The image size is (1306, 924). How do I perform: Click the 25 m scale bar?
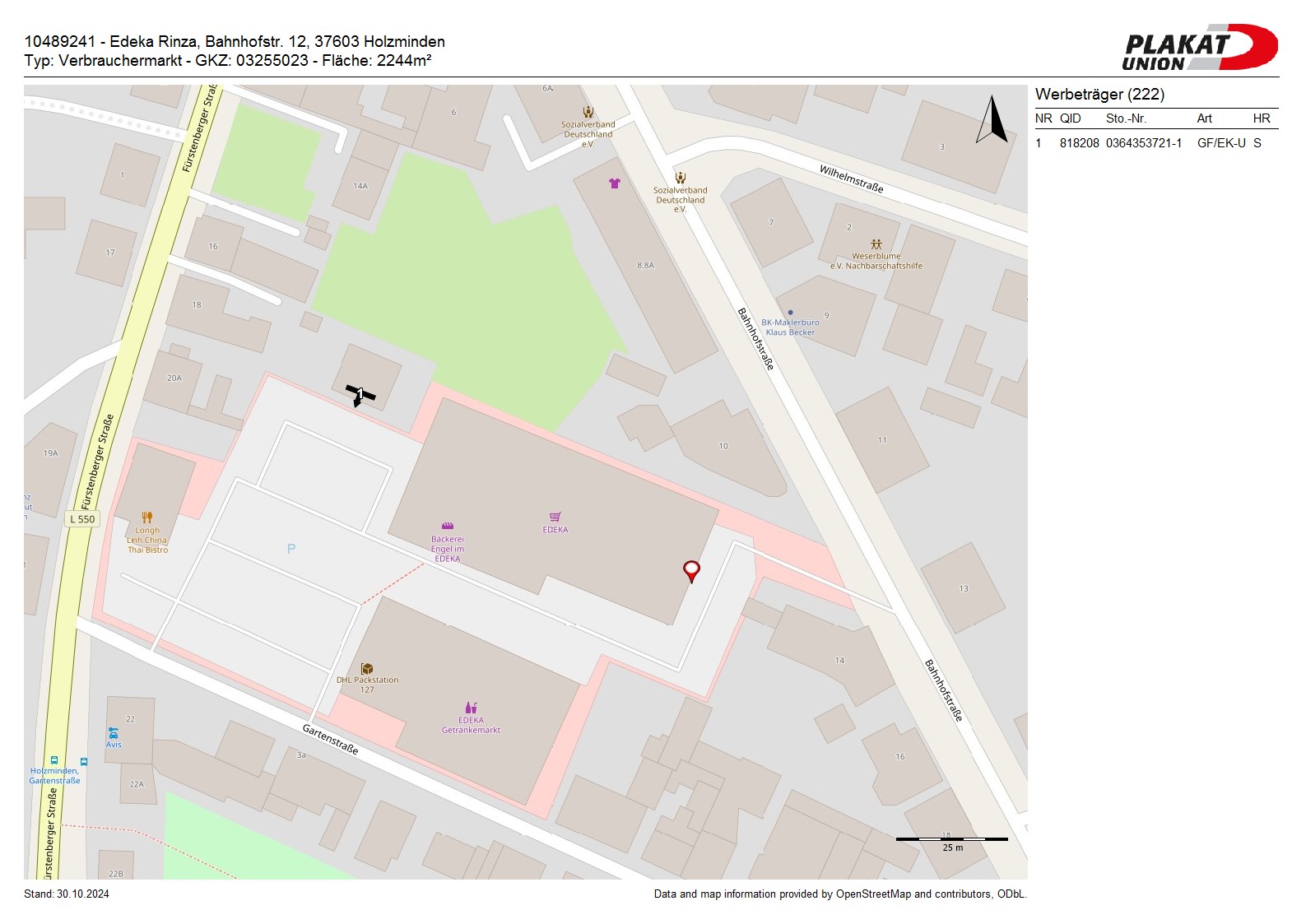pos(951,839)
